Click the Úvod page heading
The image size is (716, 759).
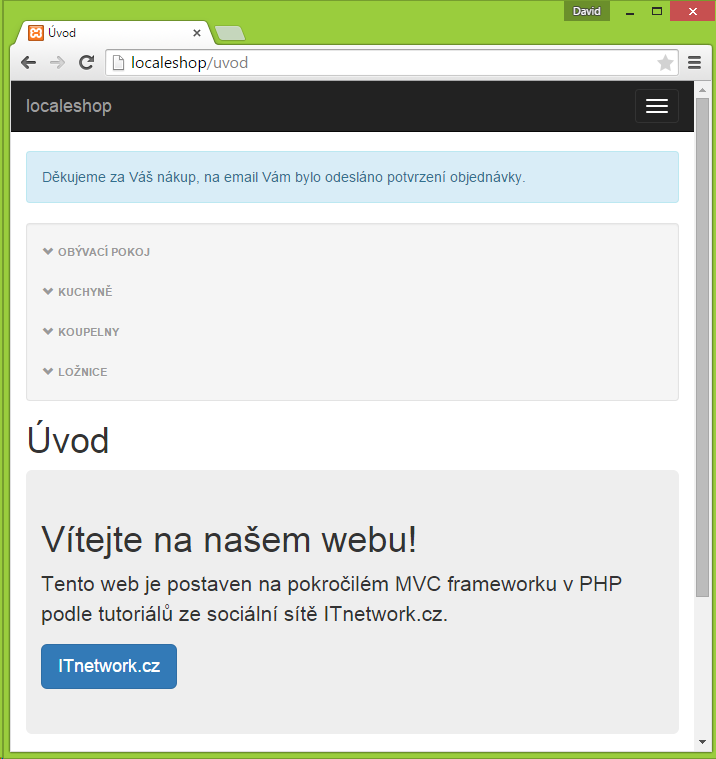(68, 440)
